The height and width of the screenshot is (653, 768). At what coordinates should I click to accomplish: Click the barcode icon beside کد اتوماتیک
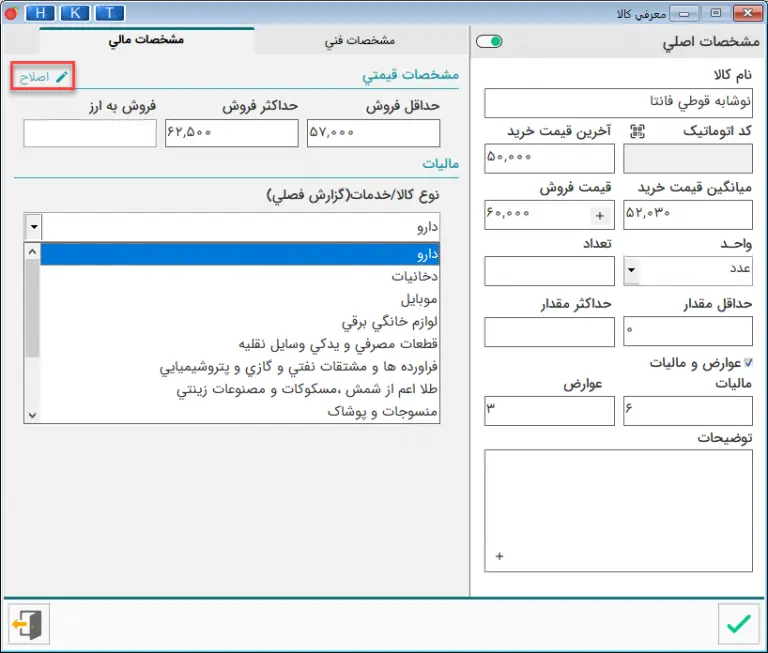click(637, 132)
